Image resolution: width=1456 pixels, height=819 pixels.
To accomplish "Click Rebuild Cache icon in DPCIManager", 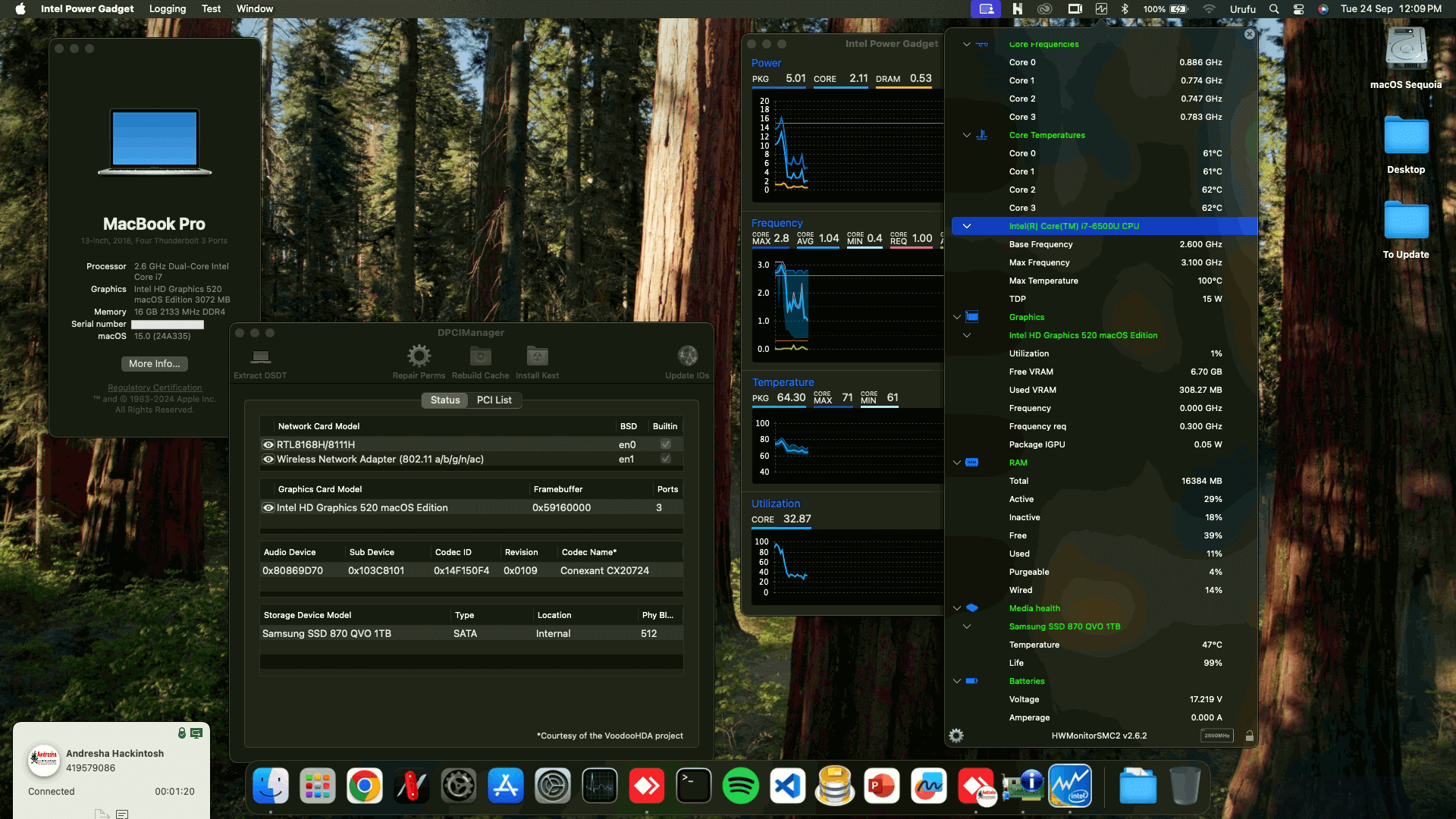I will 481,356.
